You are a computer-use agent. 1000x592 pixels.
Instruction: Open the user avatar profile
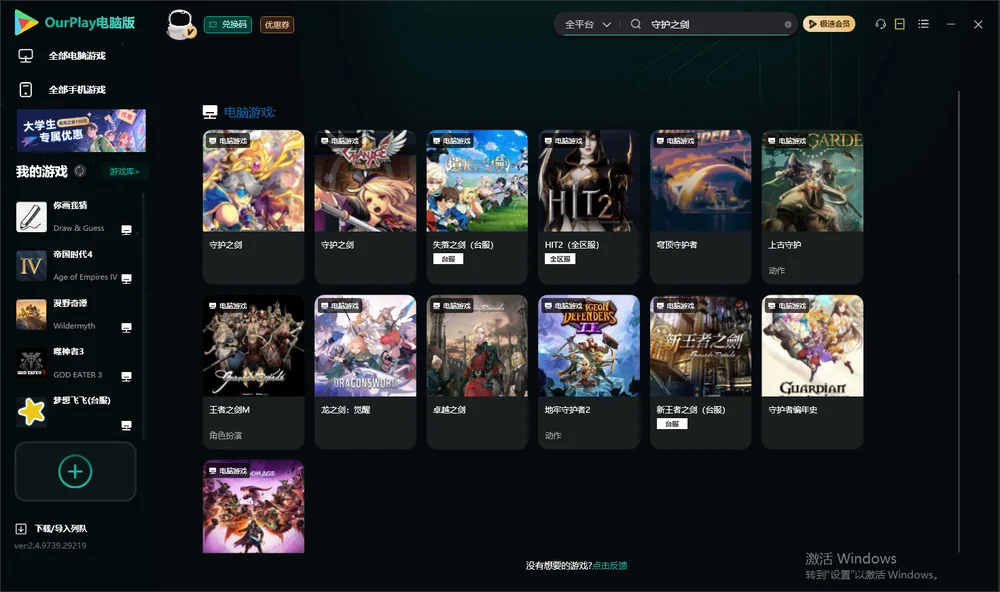tap(180, 24)
